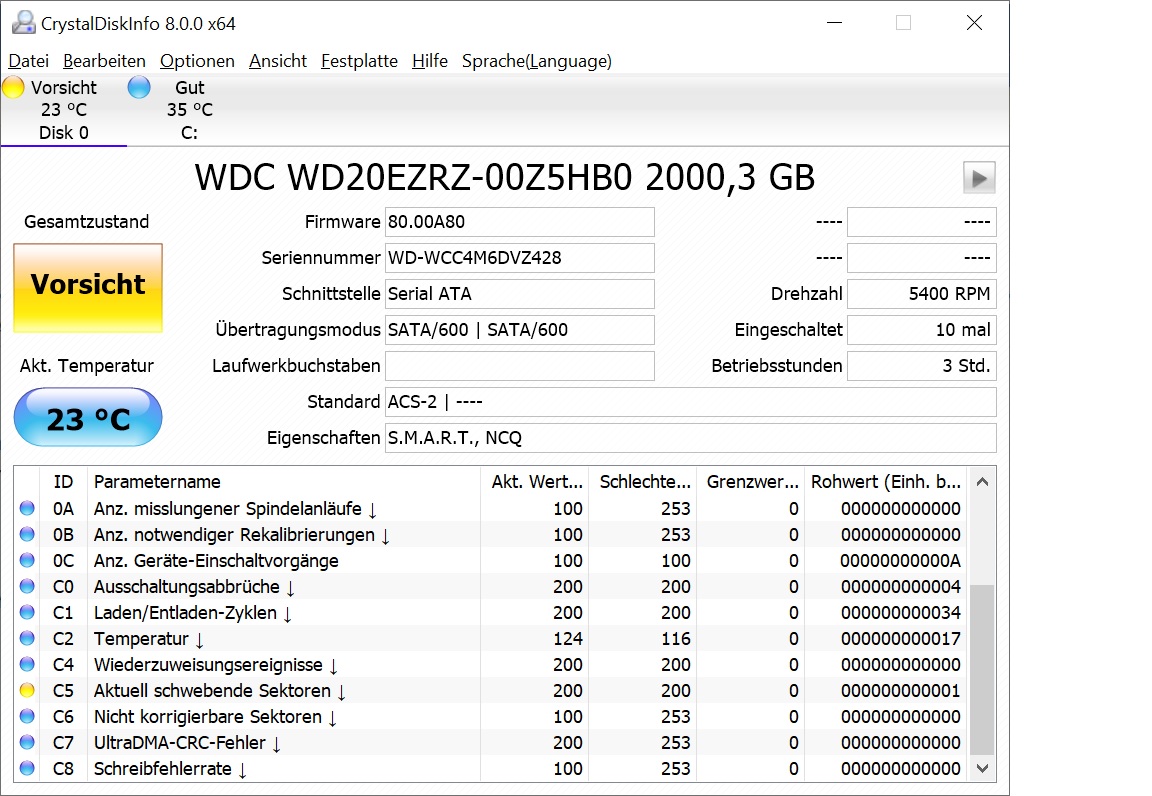
Task: Click raw value 00000000000A
Action: click(900, 561)
